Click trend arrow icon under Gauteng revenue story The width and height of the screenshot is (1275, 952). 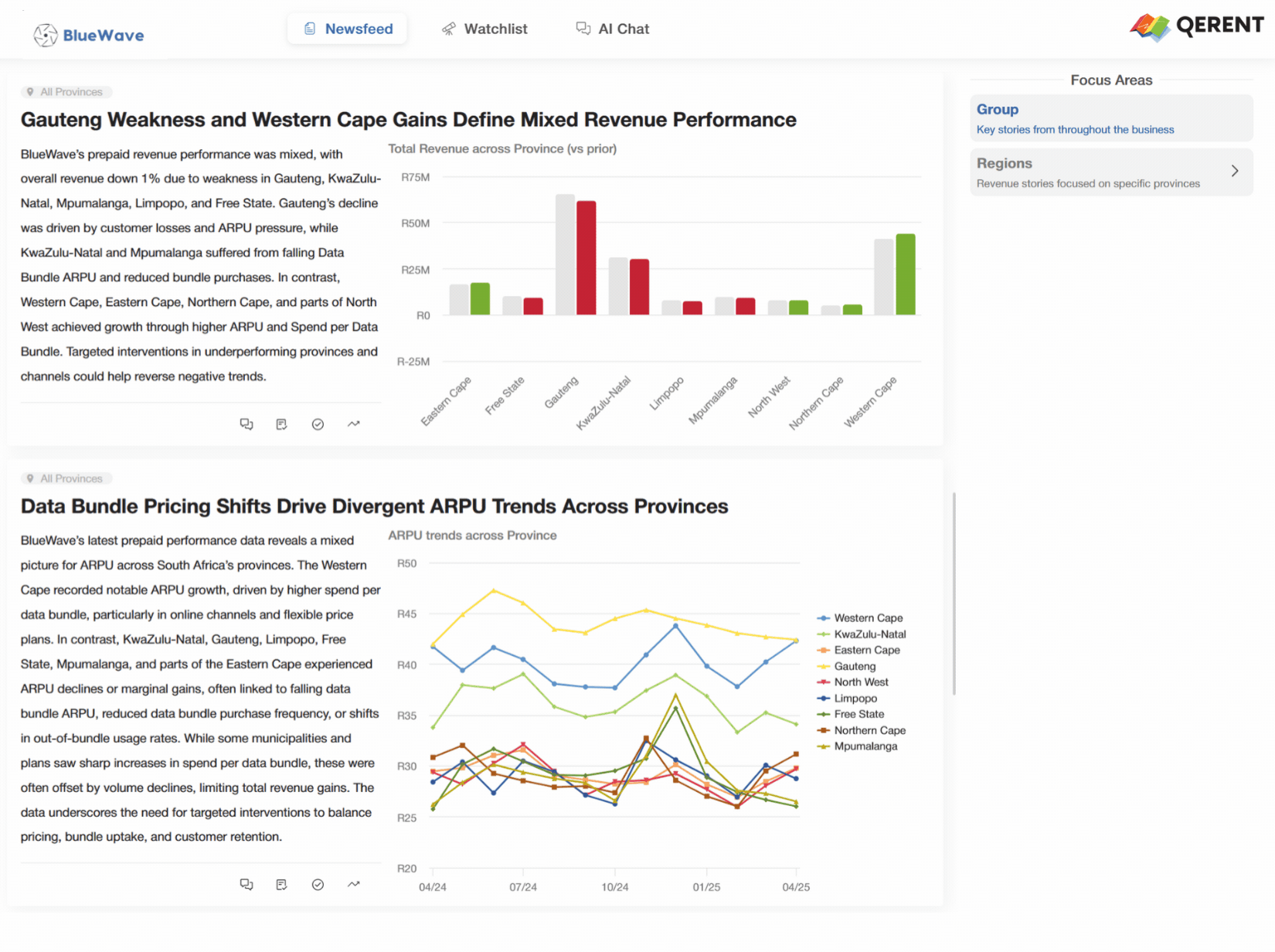(354, 424)
